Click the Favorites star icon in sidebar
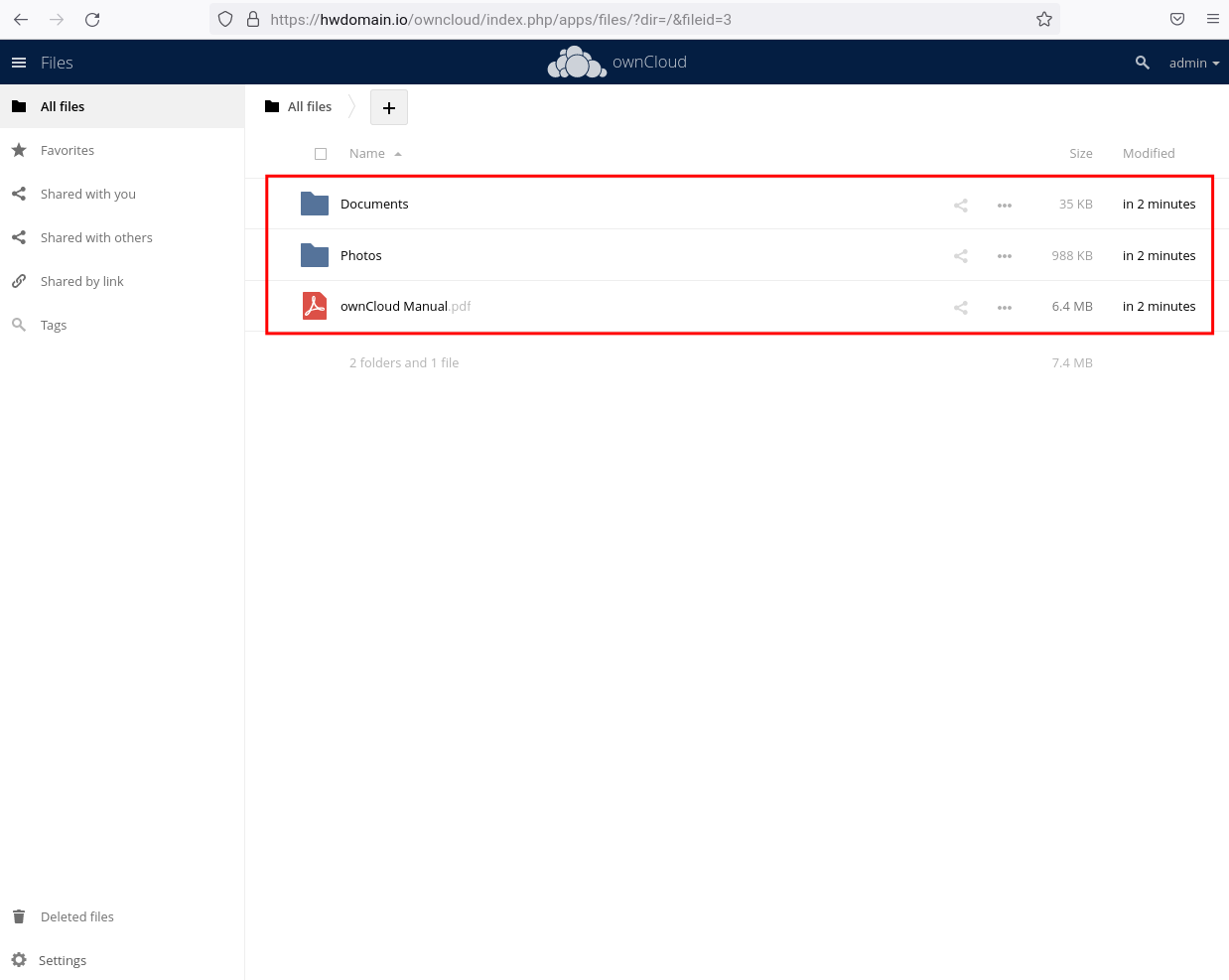1229x980 pixels. (x=19, y=150)
